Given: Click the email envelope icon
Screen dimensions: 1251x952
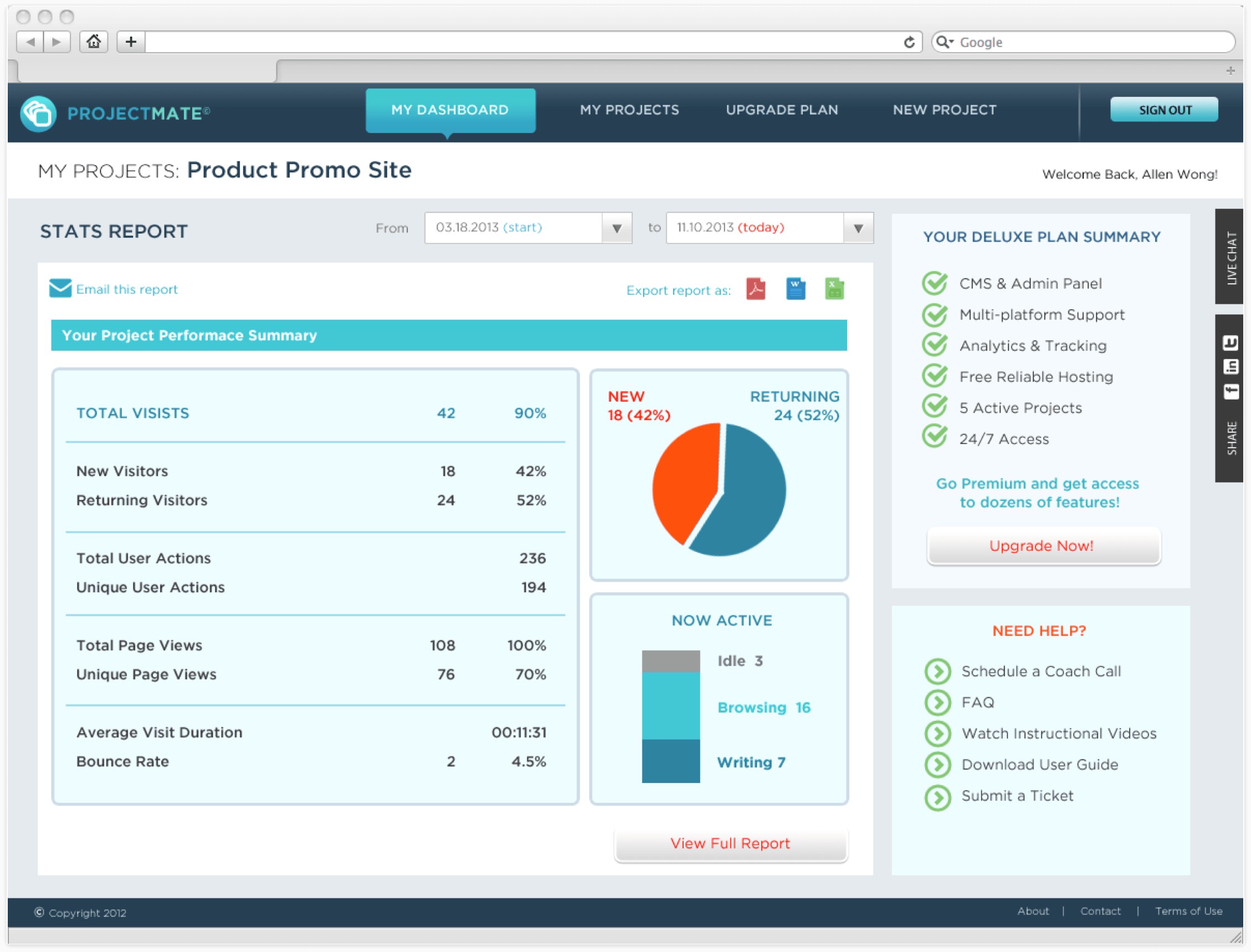Looking at the screenshot, I should click(60, 289).
